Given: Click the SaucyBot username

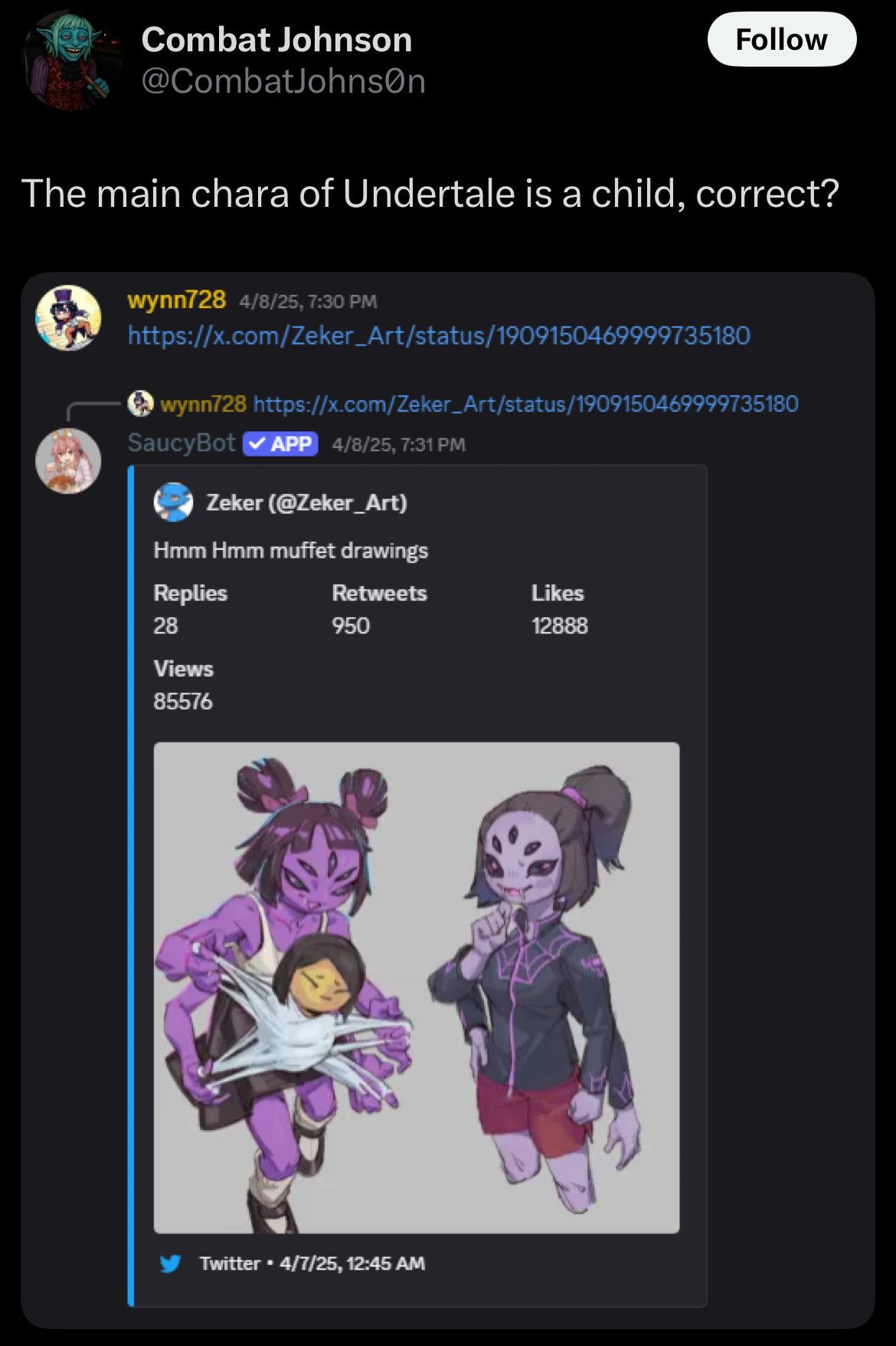Looking at the screenshot, I should tap(181, 443).
